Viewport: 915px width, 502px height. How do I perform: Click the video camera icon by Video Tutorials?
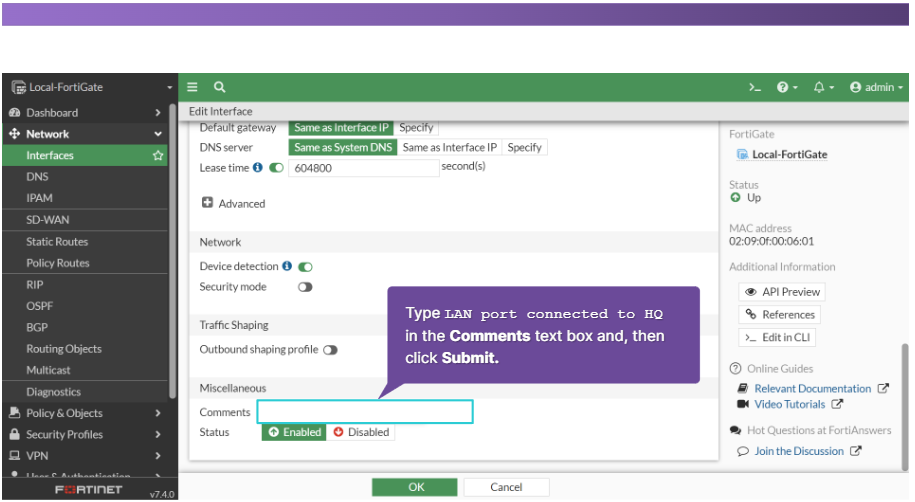(743, 404)
